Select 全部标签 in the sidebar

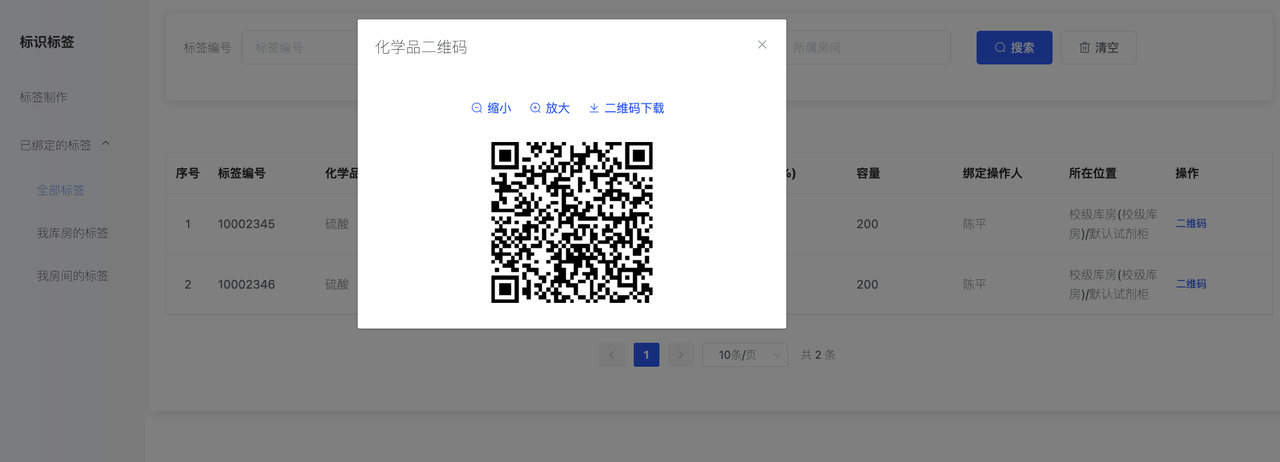coord(60,190)
